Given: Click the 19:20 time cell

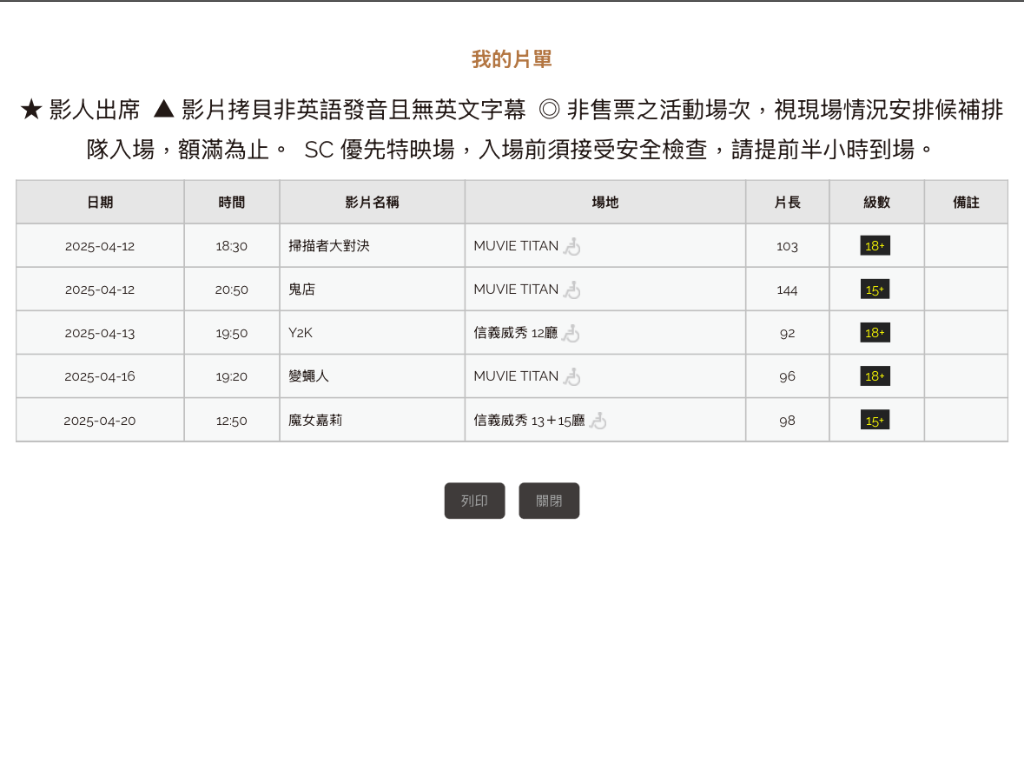Looking at the screenshot, I should coord(232,377).
